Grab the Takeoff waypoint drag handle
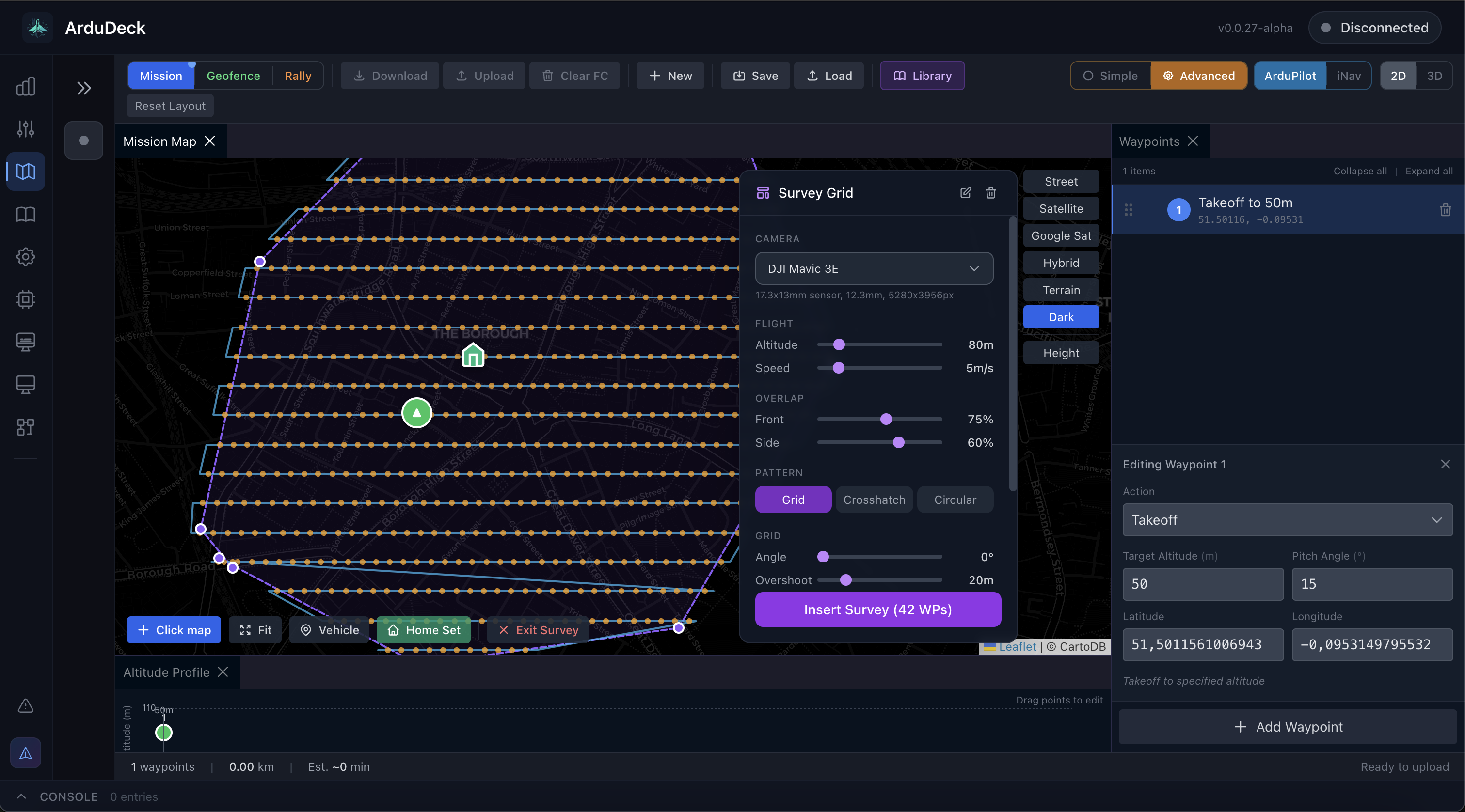 coord(1129,210)
